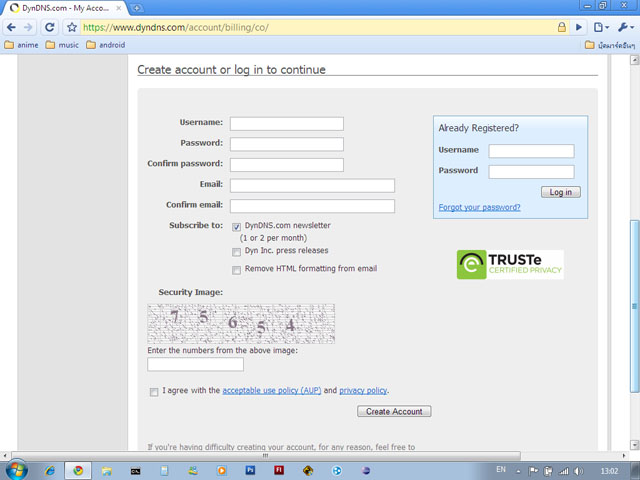This screenshot has height=480, width=640.
Task: Check Remove HTML formatting from email
Action: tap(236, 270)
